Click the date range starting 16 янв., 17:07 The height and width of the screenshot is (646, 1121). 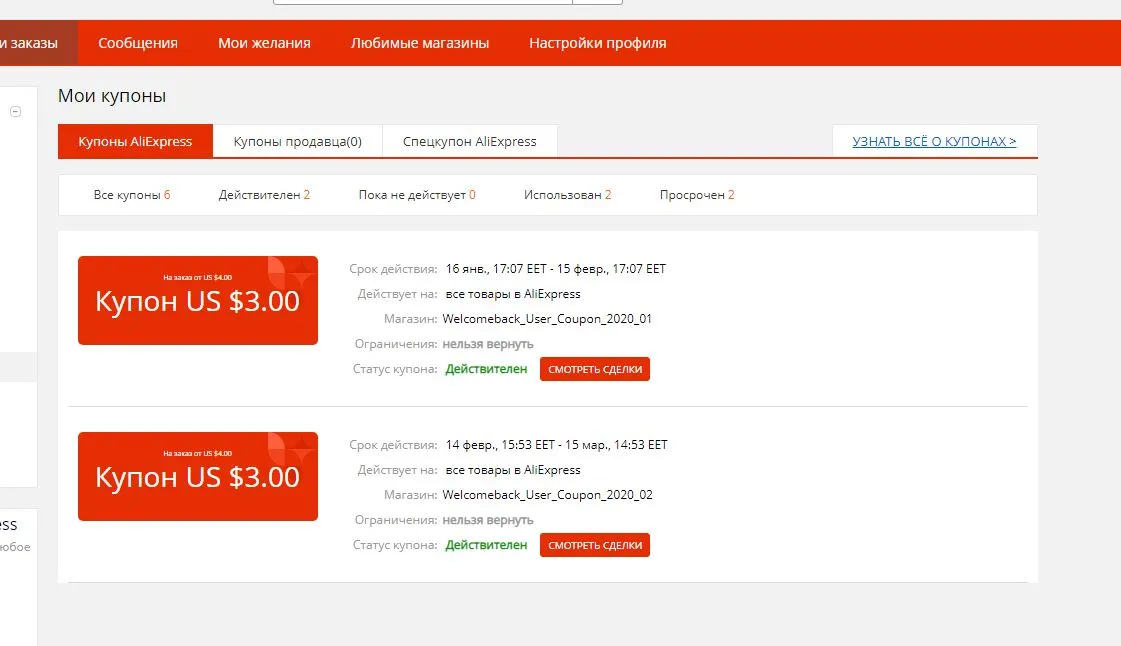555,269
